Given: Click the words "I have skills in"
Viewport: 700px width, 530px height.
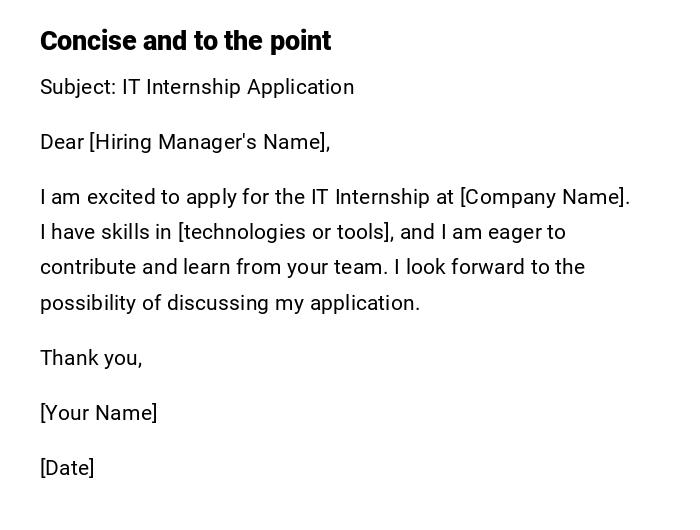Looking at the screenshot, I should coord(106,232).
